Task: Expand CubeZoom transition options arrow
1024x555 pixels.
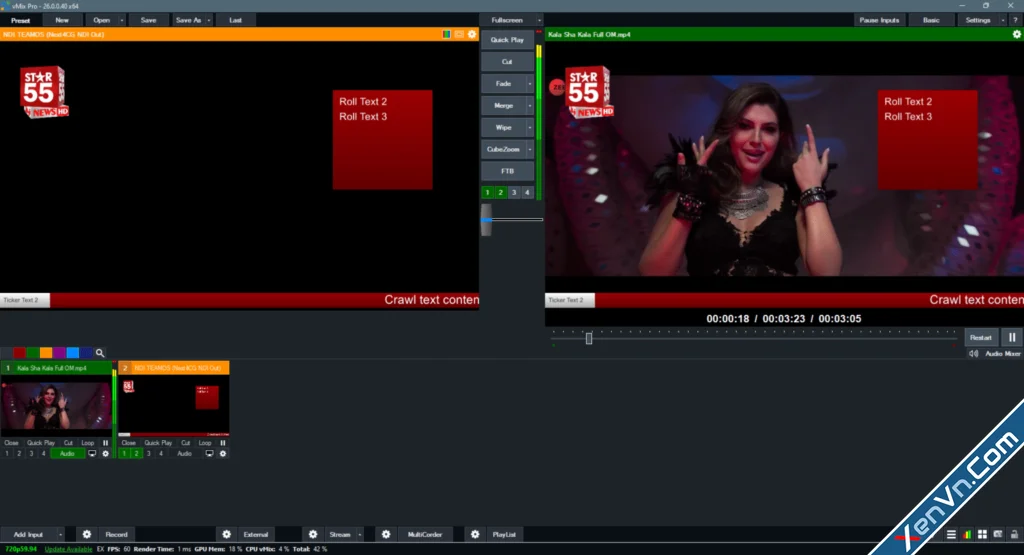Action: click(530, 150)
